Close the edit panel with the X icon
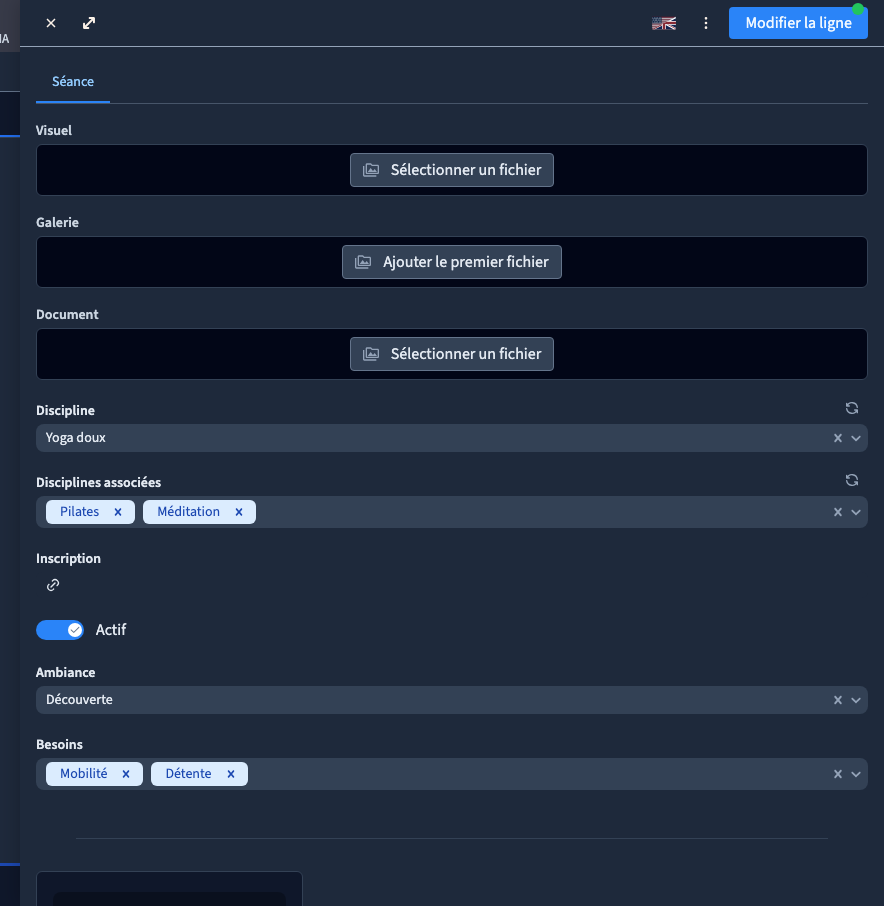 51,23
